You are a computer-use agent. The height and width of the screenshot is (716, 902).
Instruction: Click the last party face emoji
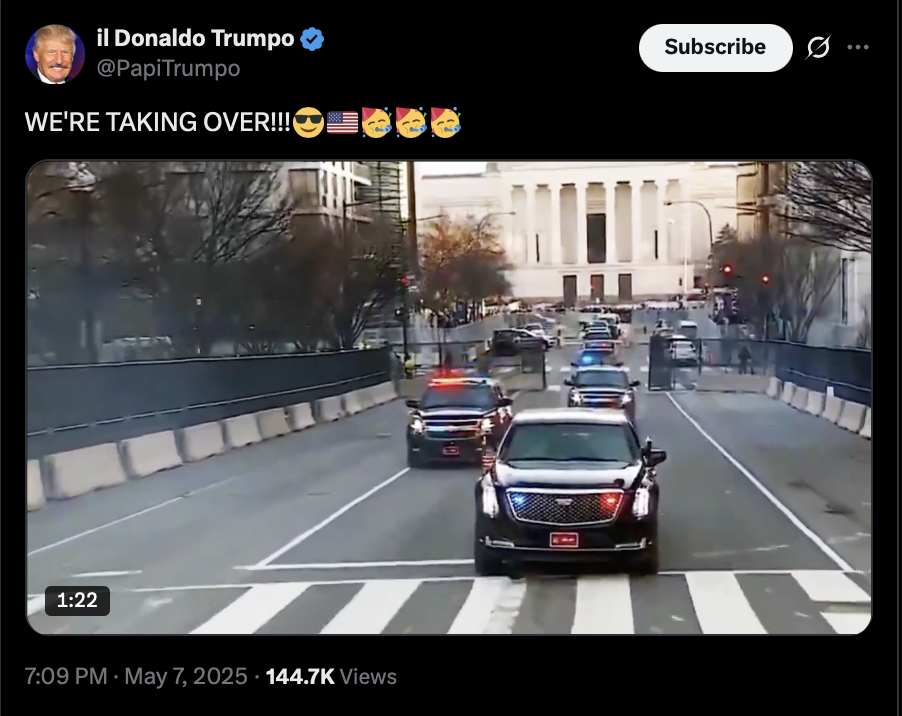(445, 122)
